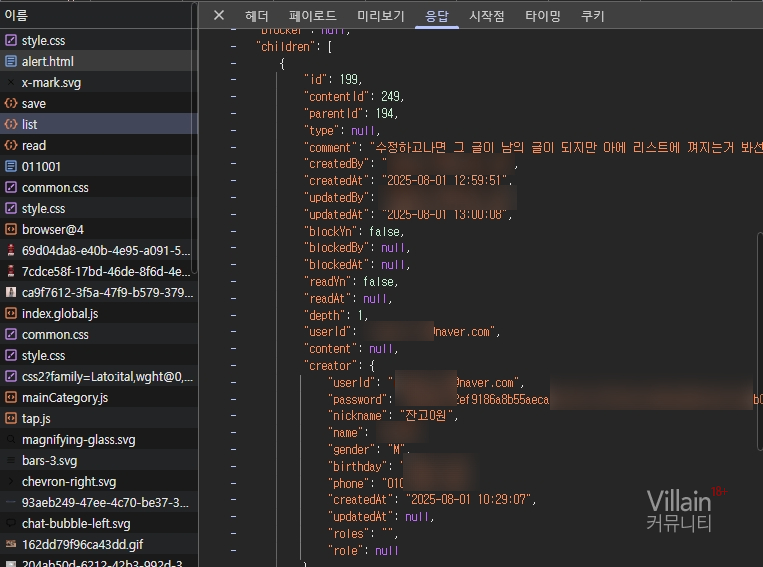Click the "creator" key in the JSON response
Image resolution: width=763 pixels, height=567 pixels.
(328, 367)
